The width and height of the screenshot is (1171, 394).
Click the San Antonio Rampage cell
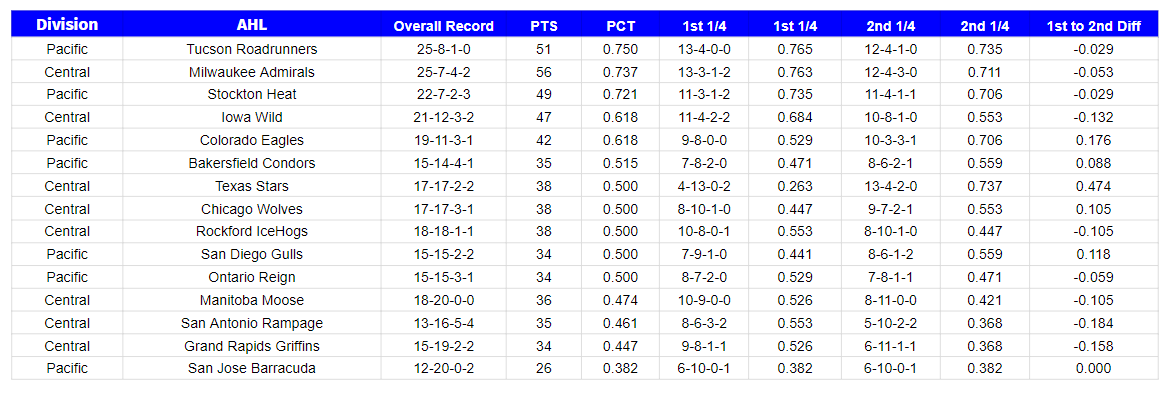click(252, 324)
